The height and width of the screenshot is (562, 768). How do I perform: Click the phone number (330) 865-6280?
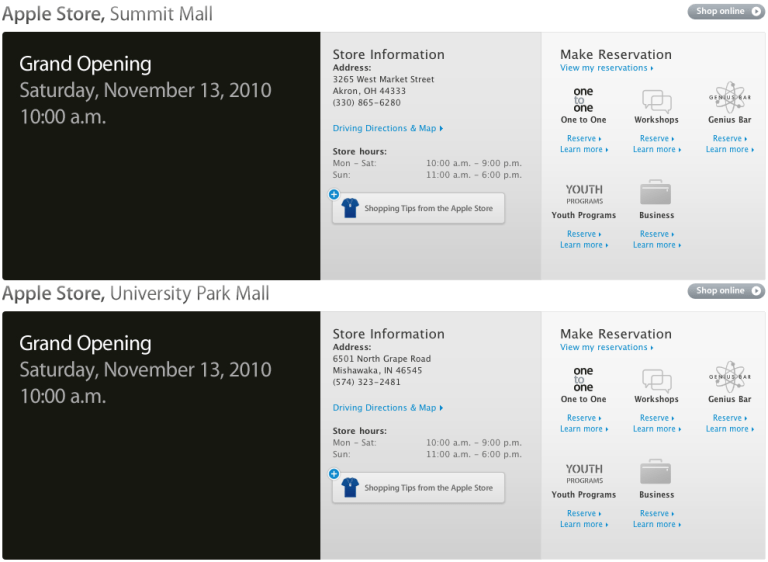[x=366, y=102]
